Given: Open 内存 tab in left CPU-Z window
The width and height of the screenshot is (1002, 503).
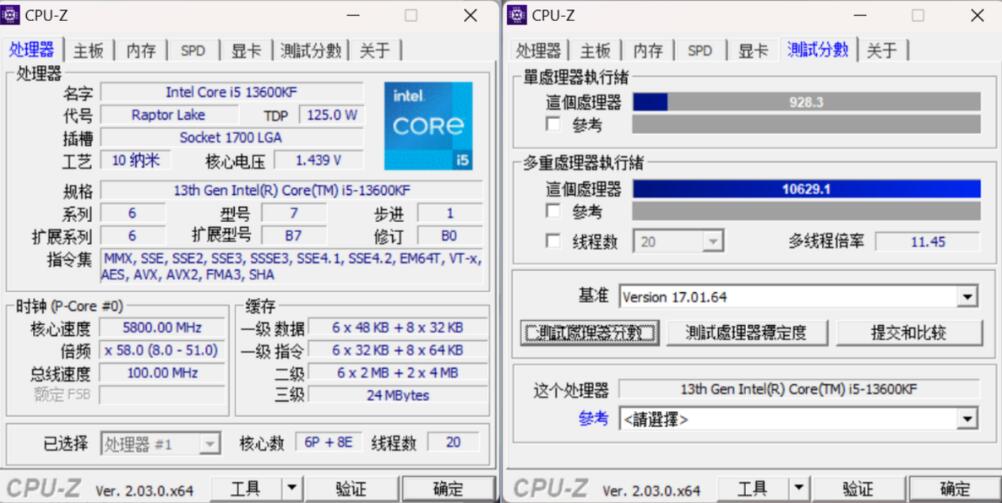Looking at the screenshot, I should 141,50.
